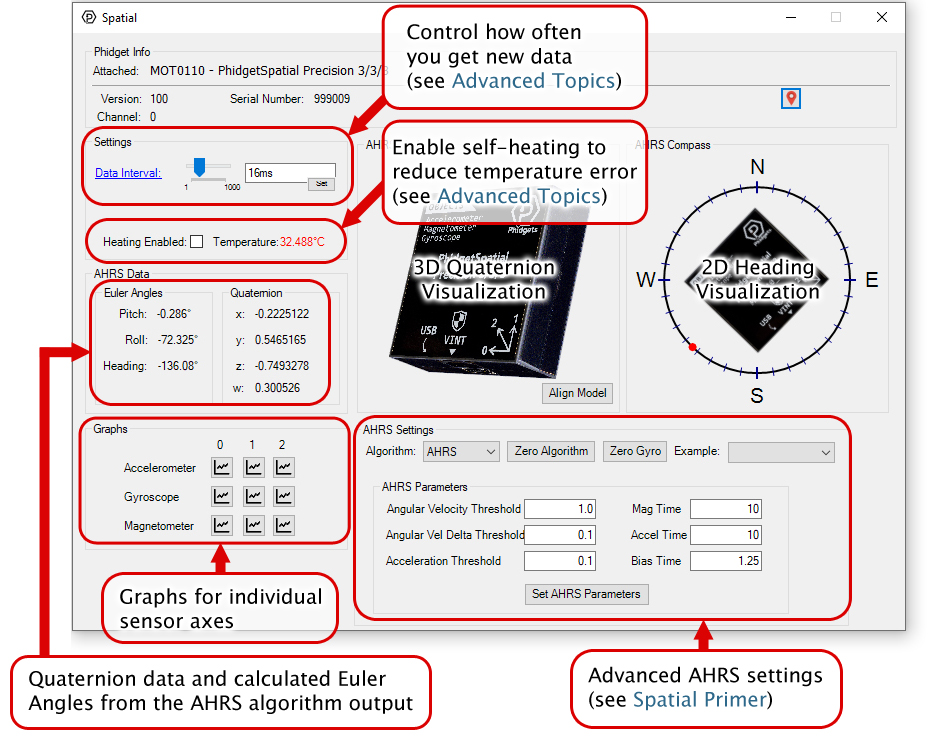
Task: Open Accelerometer axis 1 graph
Action: (x=254, y=467)
